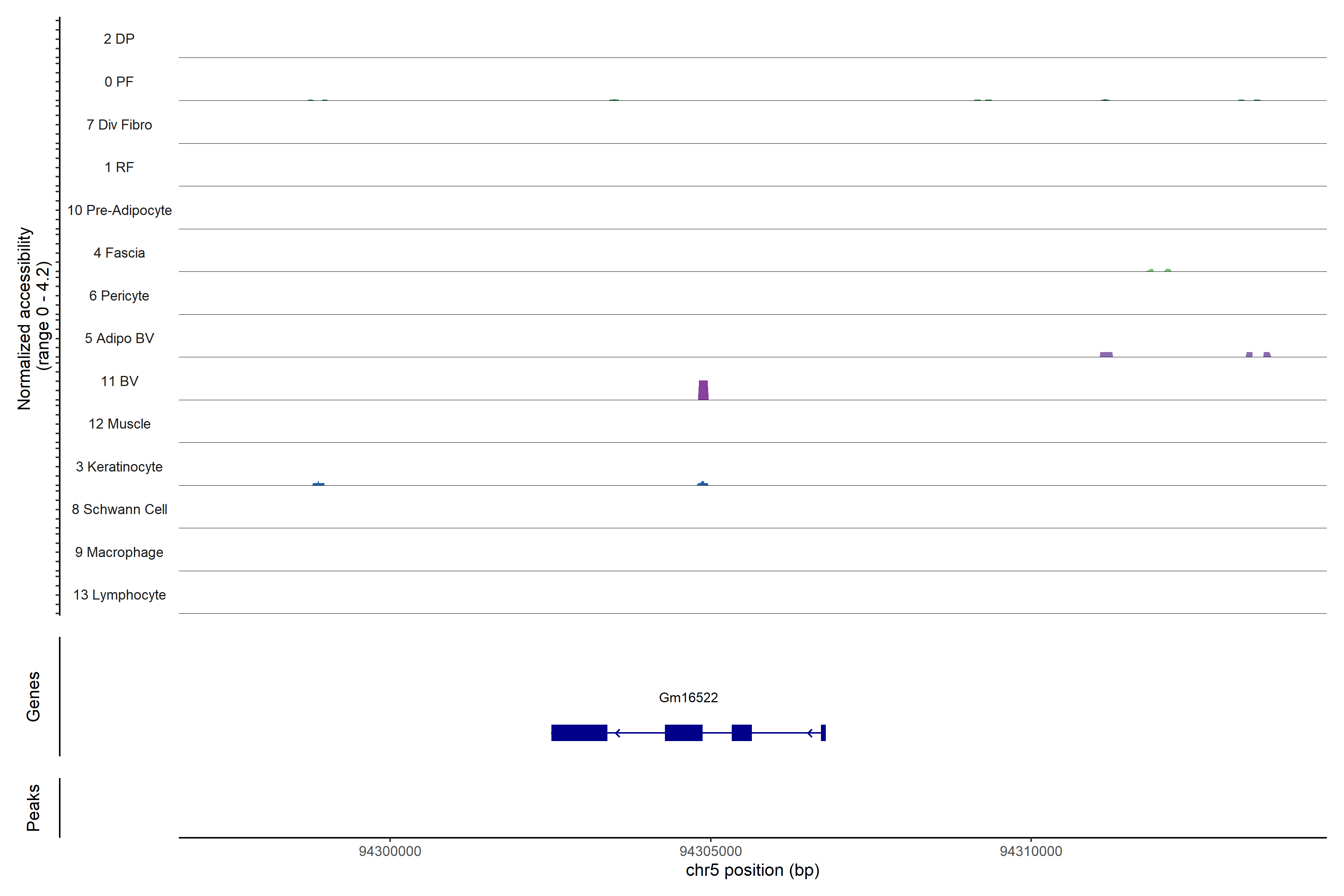Select the 8 Schwann Cell track label
This screenshot has height=896, width=1344.
pyautogui.click(x=119, y=509)
